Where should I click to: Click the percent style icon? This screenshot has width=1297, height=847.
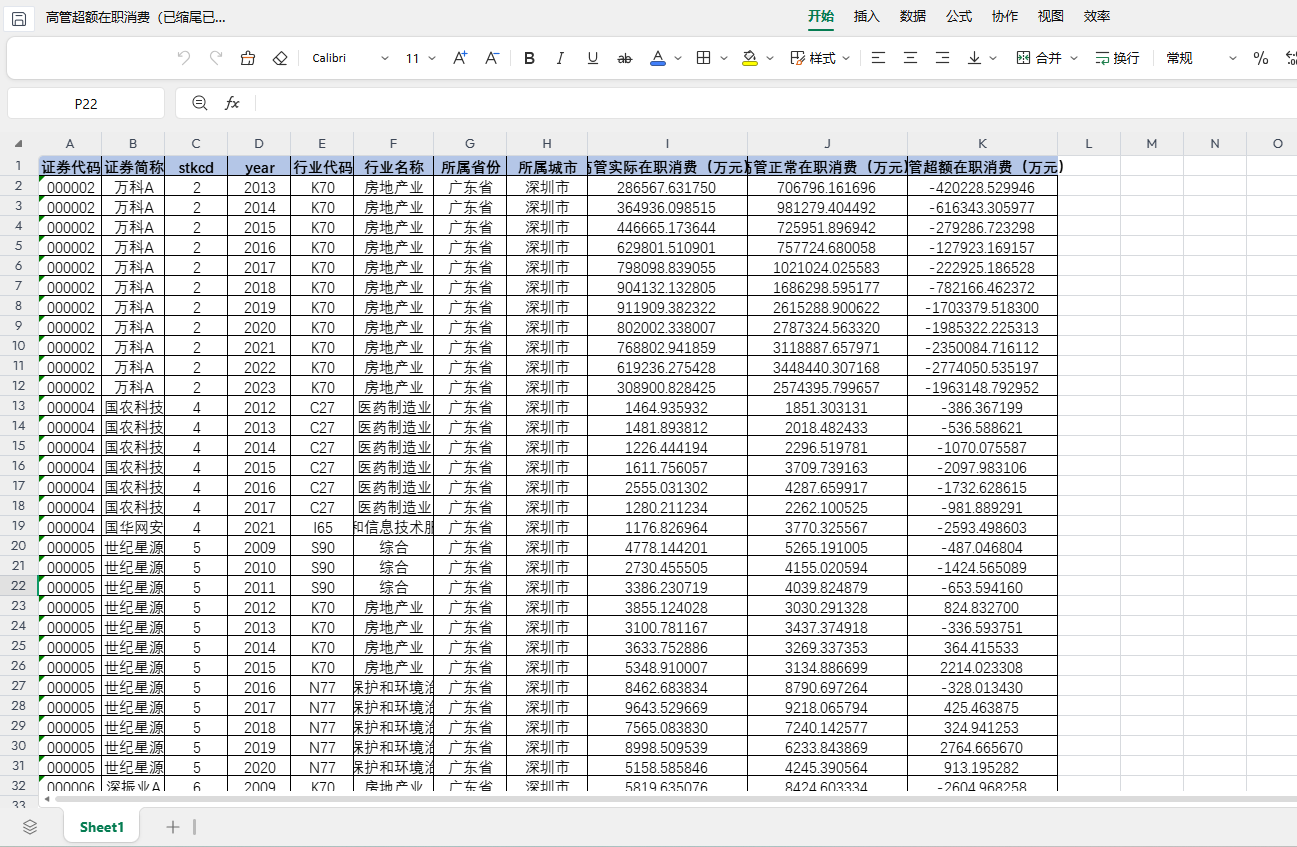pyautogui.click(x=1260, y=58)
